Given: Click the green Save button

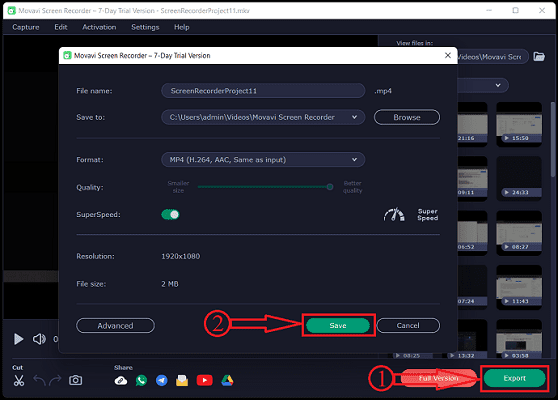Looking at the screenshot, I should point(338,325).
